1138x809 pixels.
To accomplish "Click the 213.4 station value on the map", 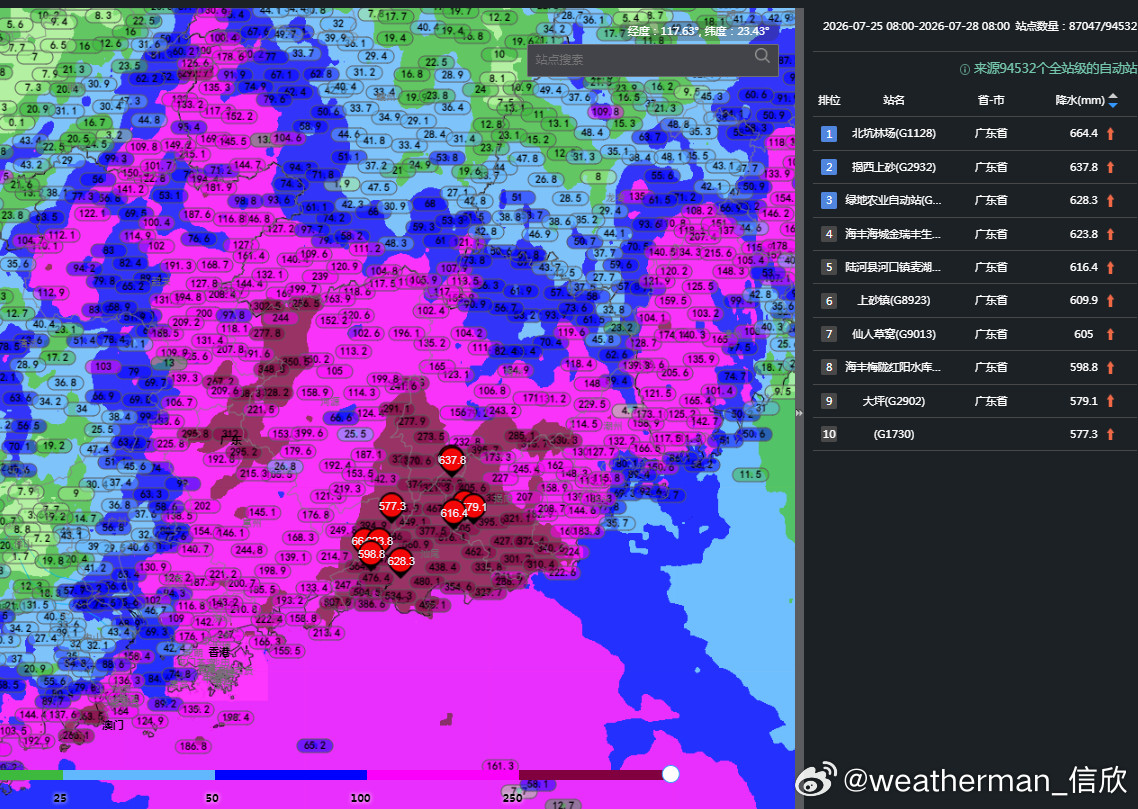I will click(x=326, y=632).
